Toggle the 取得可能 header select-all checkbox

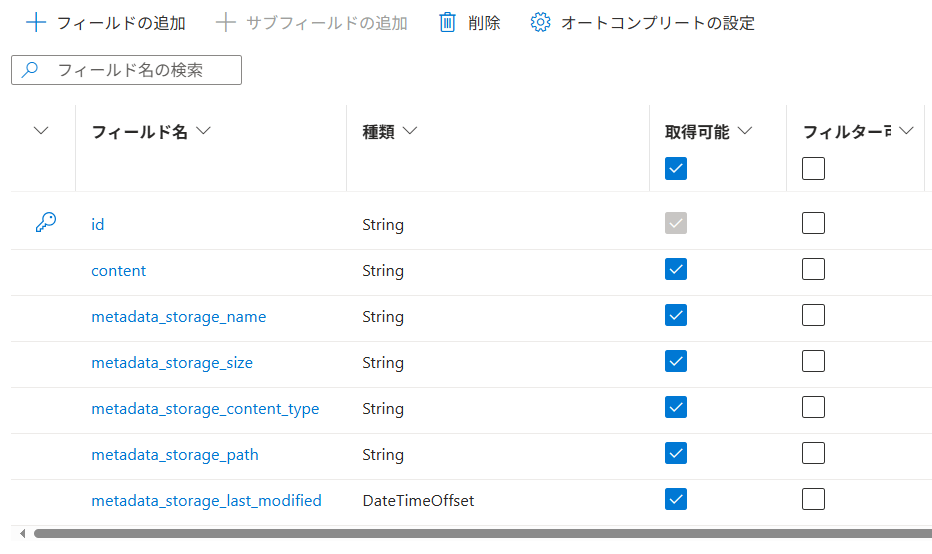coord(676,168)
